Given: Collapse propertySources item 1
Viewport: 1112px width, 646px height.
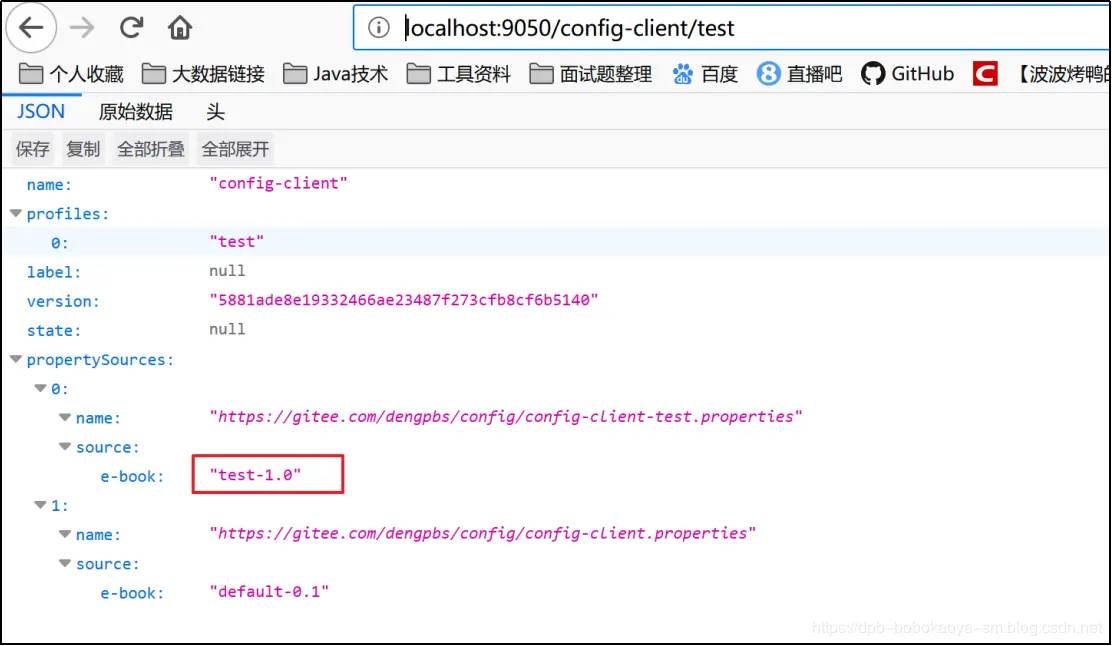Looking at the screenshot, I should [x=40, y=505].
